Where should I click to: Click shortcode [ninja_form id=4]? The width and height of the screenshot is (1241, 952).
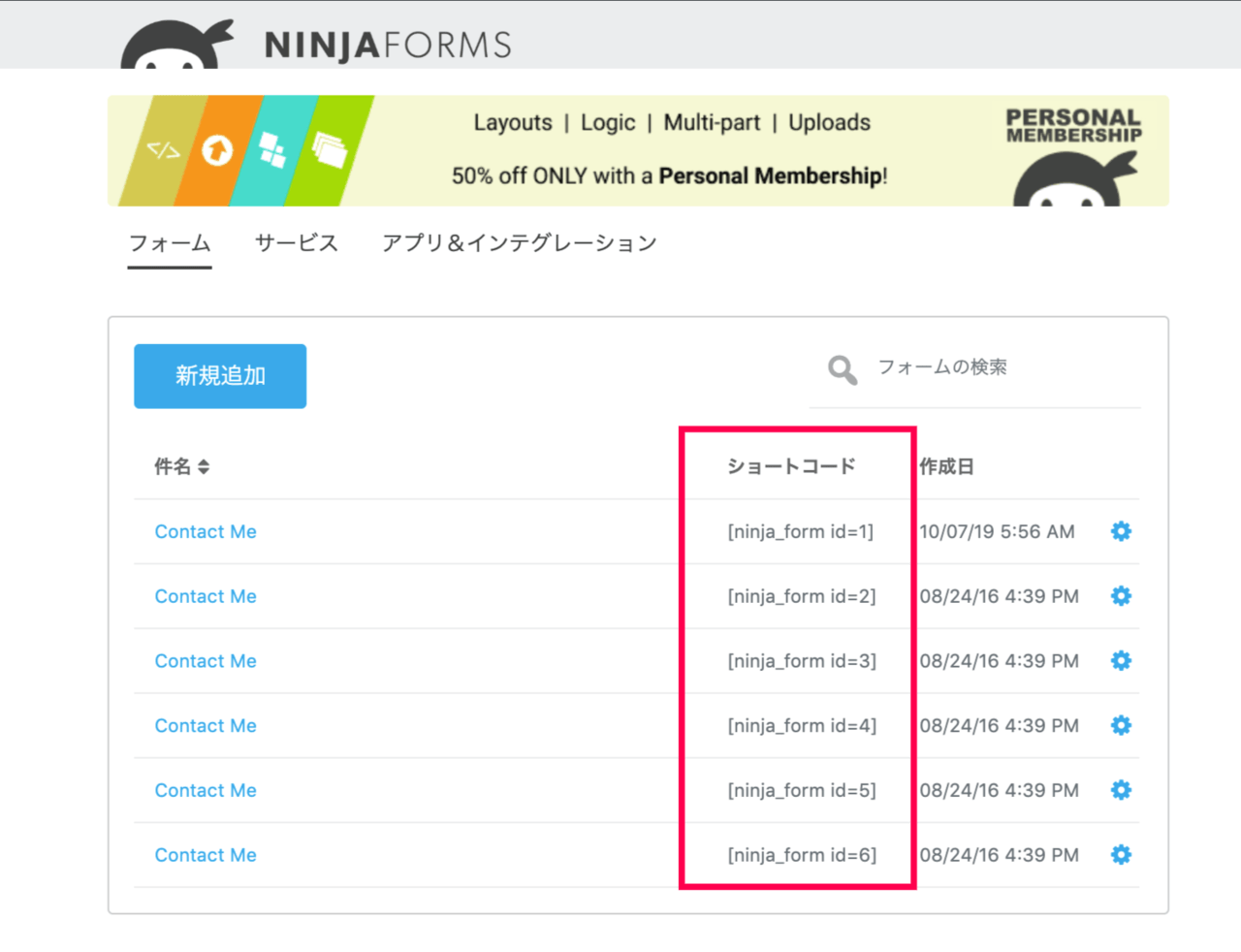tap(802, 725)
